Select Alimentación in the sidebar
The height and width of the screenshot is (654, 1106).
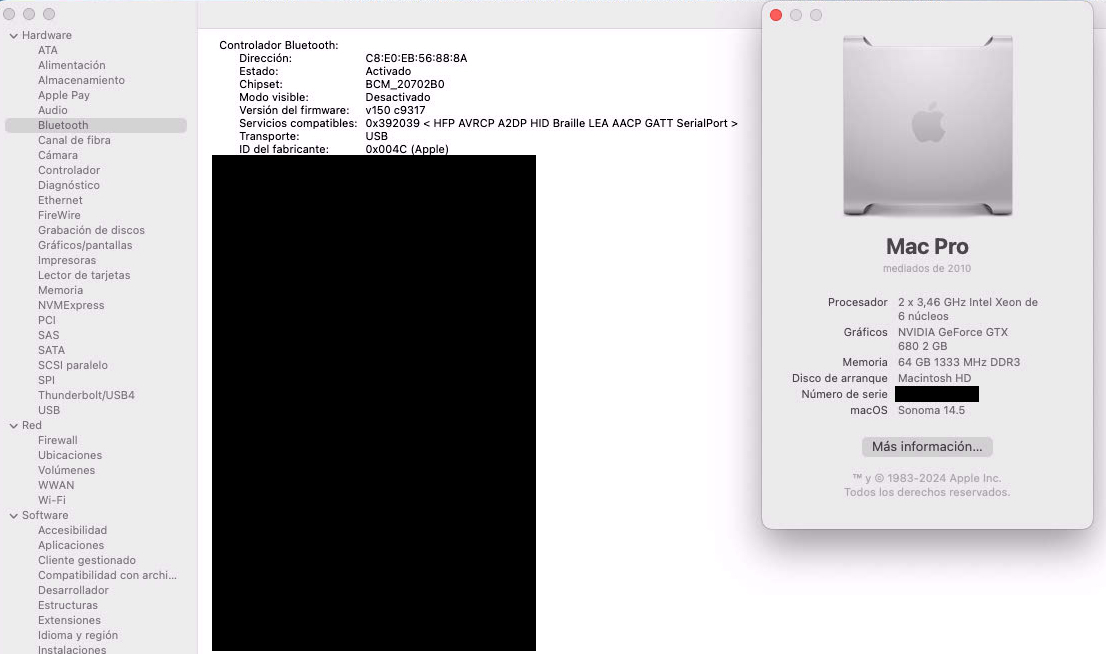(x=71, y=65)
